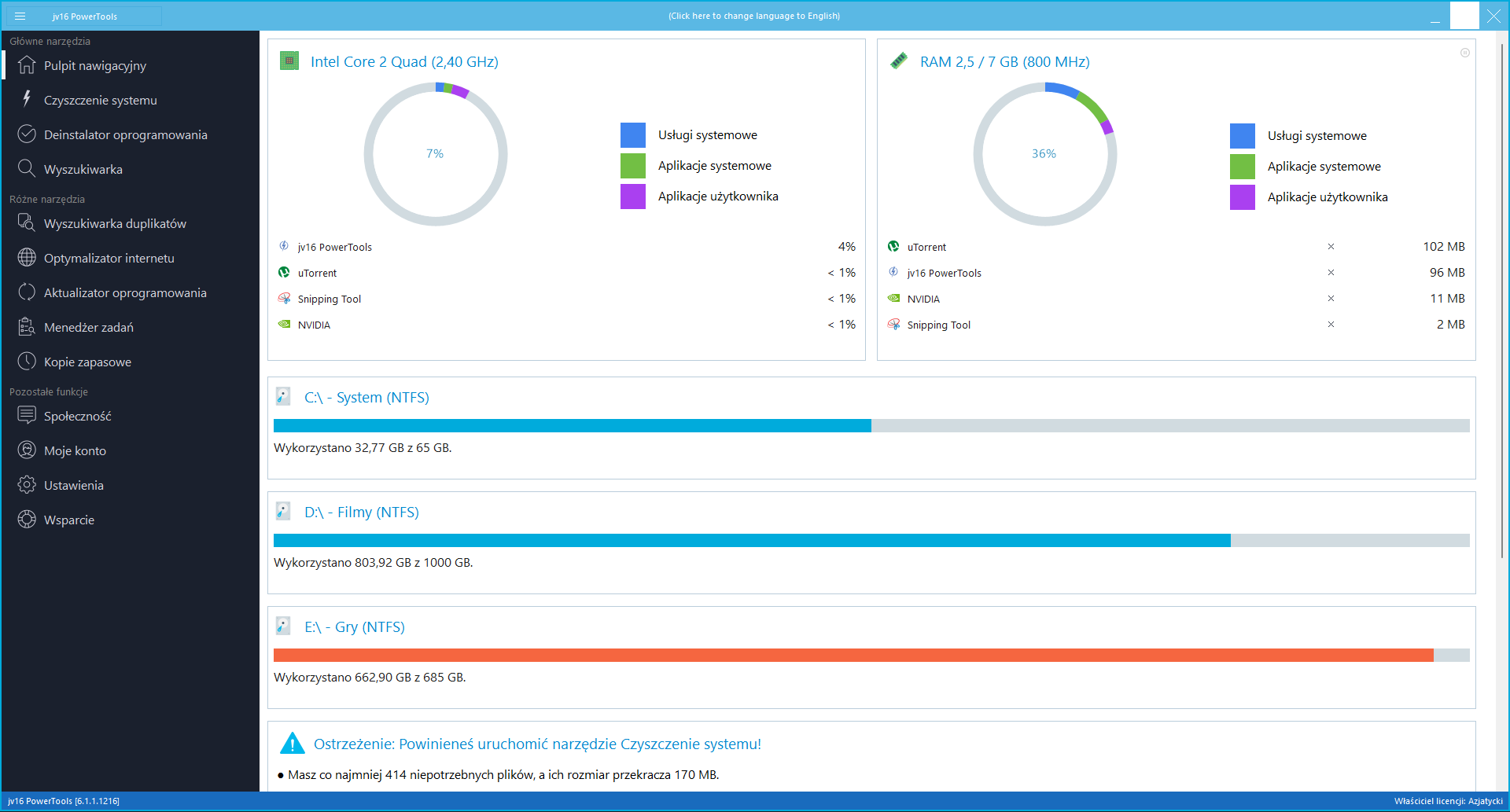The height and width of the screenshot is (812, 1510).
Task: Click the NVIDIA icon in RAM list
Action: (893, 298)
